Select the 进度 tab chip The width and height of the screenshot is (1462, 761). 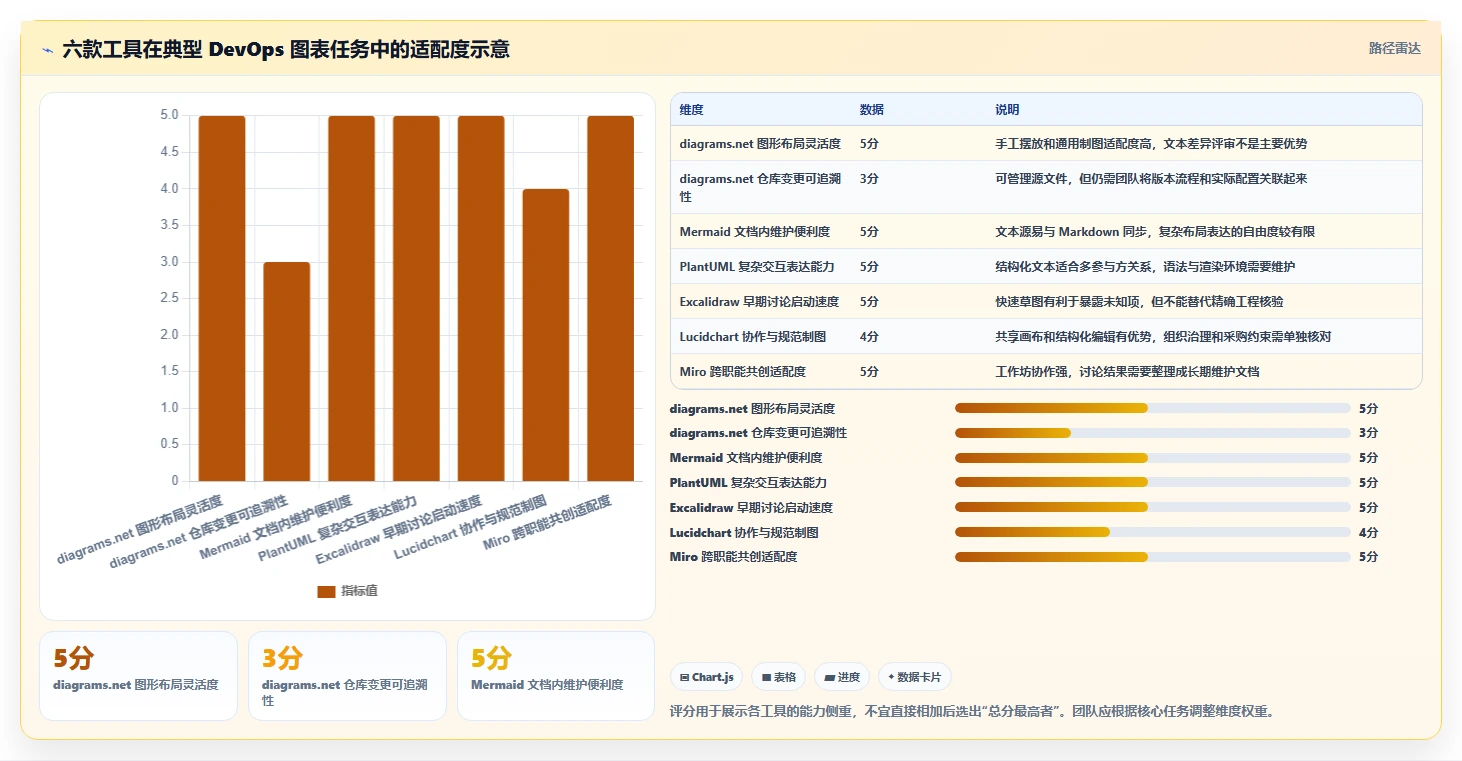(x=842, y=677)
